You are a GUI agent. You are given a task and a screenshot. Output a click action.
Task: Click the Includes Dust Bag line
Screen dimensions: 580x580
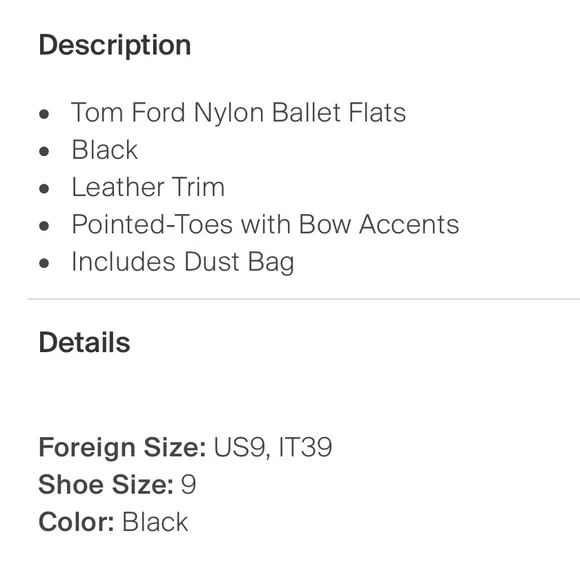[x=183, y=262]
